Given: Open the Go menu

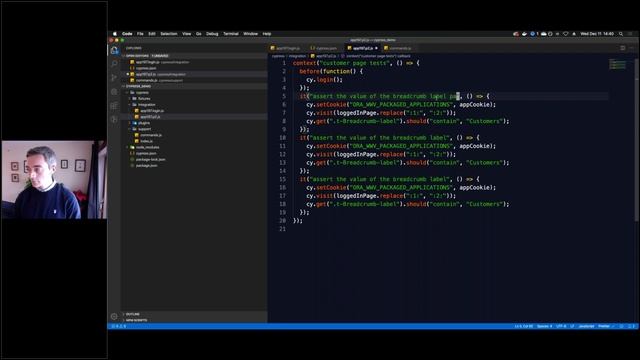Looking at the screenshot, I should click(199, 34).
